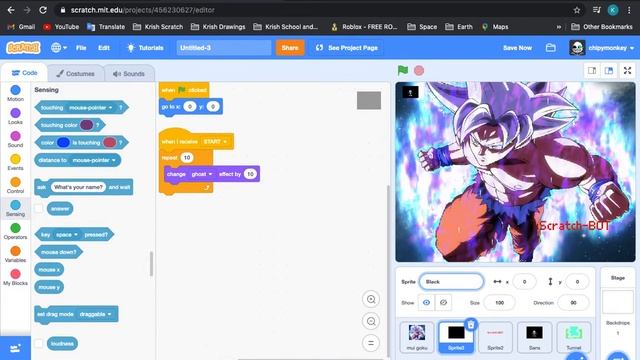Open the Looks blocks category

click(16, 116)
